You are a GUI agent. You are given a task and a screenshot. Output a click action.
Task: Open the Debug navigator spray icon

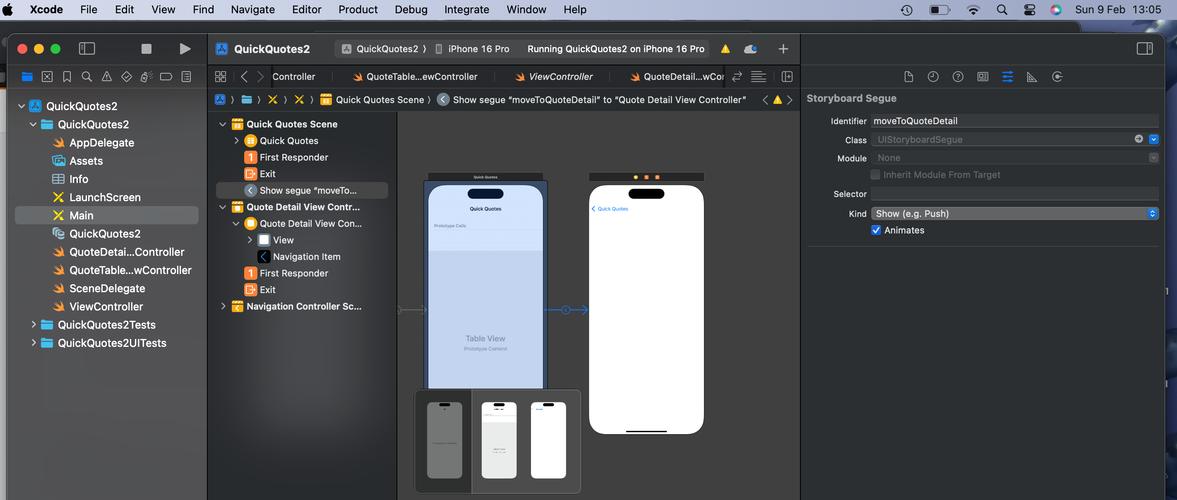[x=146, y=77]
